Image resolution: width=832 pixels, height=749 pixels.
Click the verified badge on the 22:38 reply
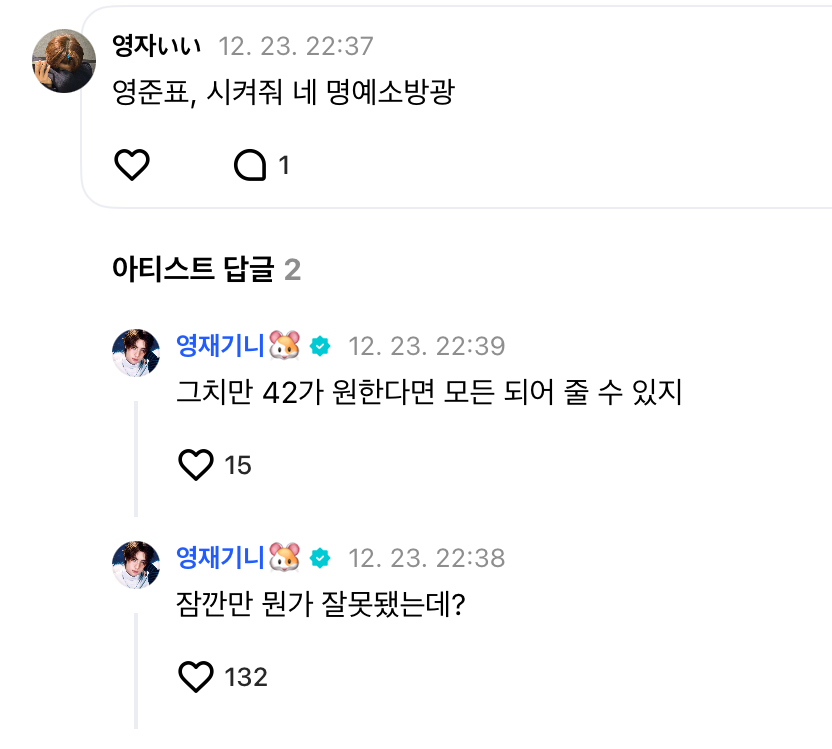point(320,557)
